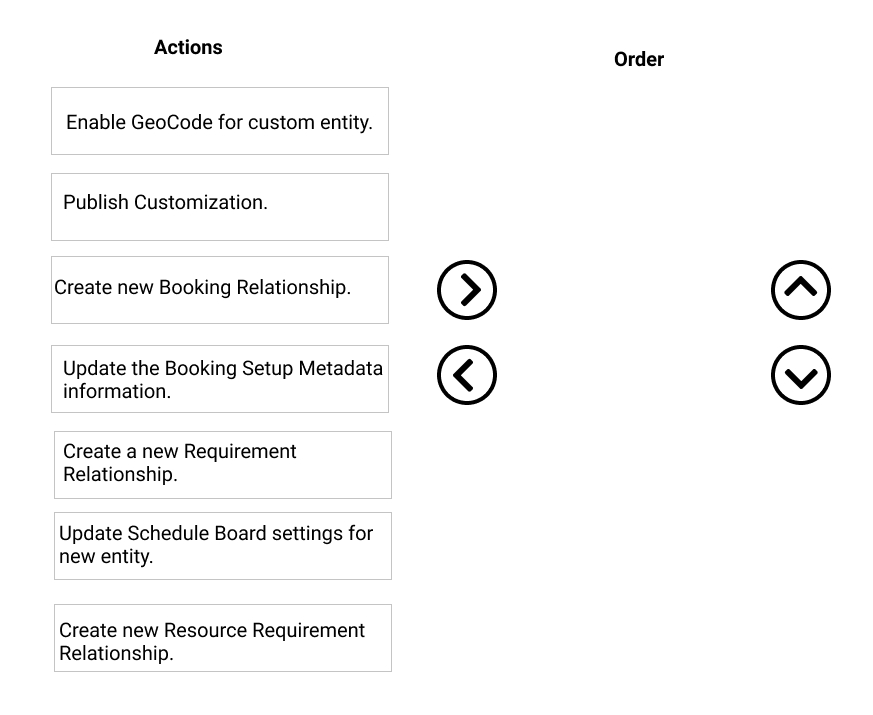Image resolution: width=873 pixels, height=715 pixels.
Task: Click 'Booking Relationship' text in third action
Action: [254, 287]
